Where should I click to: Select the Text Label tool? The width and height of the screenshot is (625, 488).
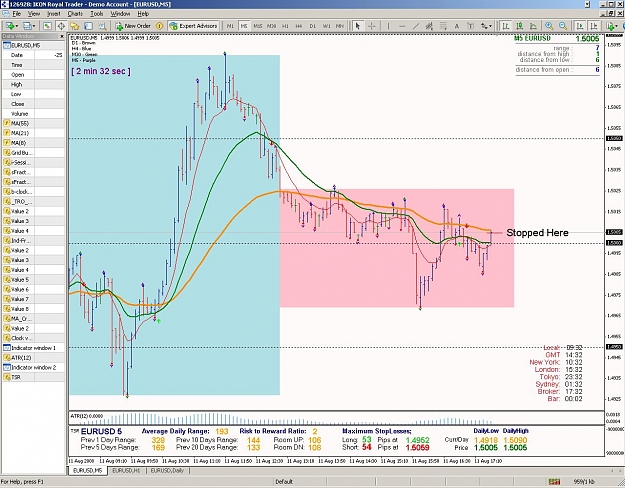point(470,26)
